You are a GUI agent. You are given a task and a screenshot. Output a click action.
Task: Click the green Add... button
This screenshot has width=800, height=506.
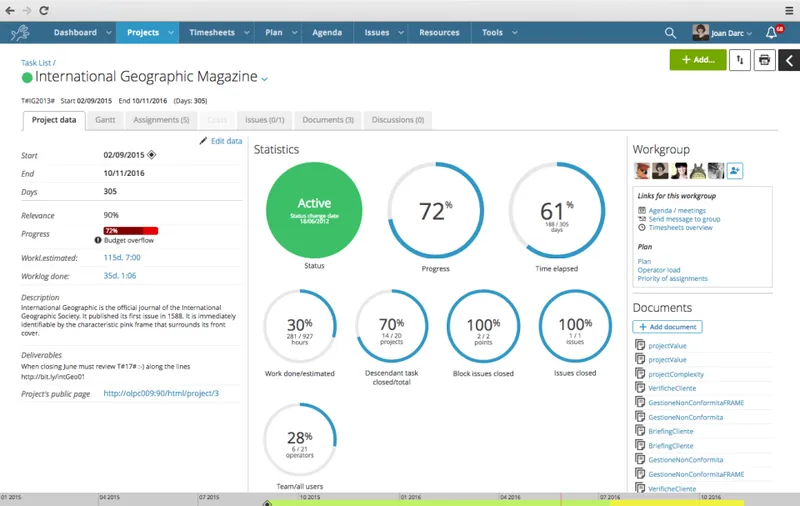(698, 60)
